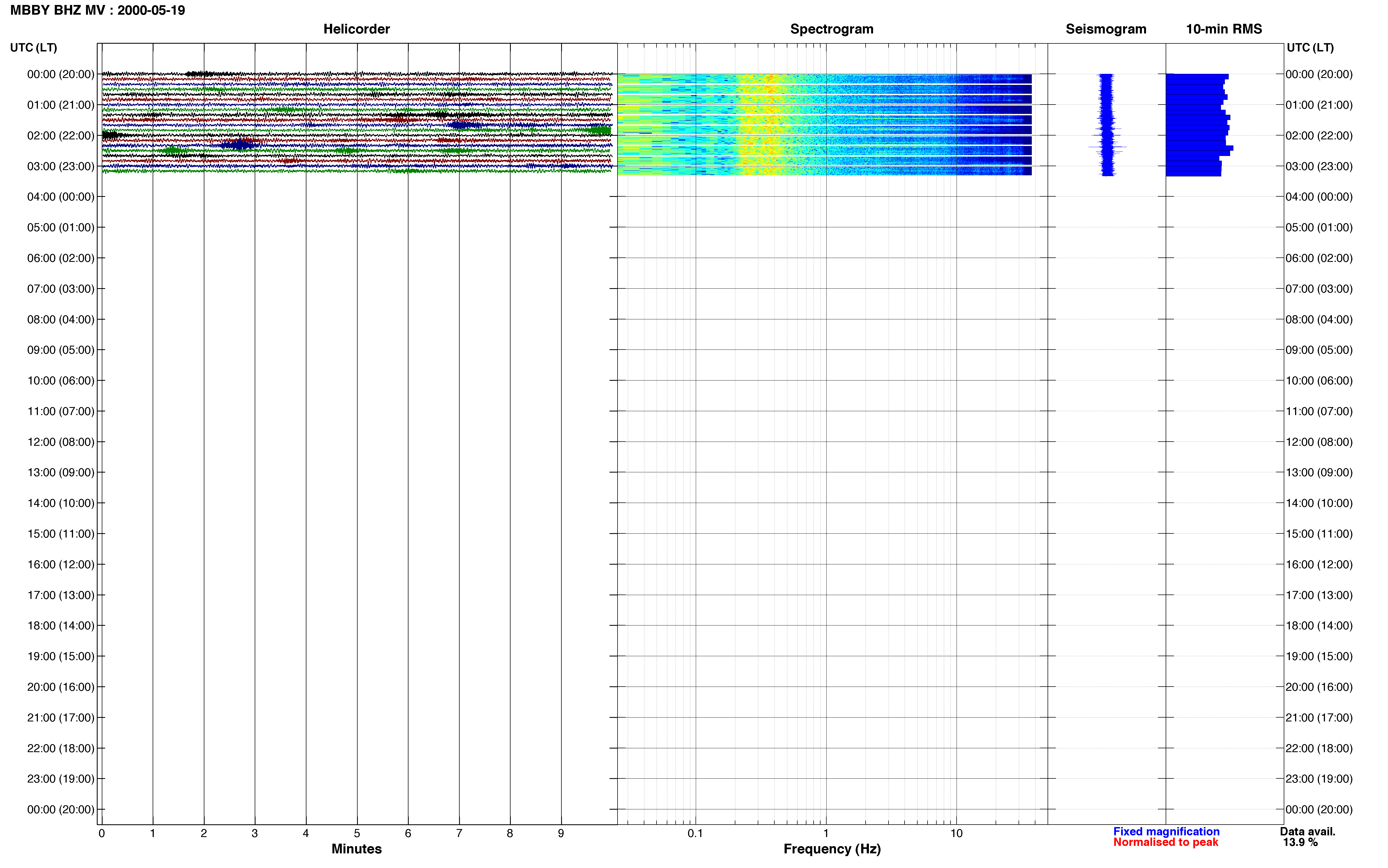The width and height of the screenshot is (1388, 868).
Task: Select the 'Spectrogram' panel heading
Action: tap(832, 29)
